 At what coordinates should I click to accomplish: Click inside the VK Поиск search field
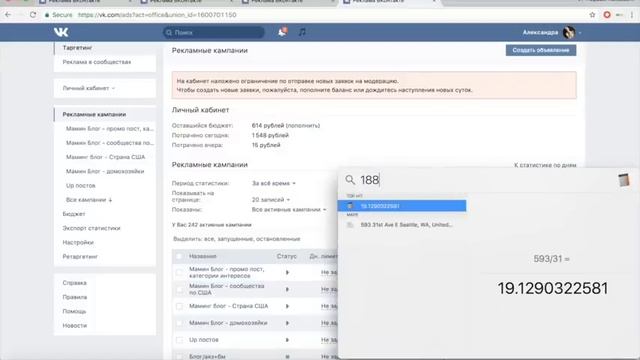(213, 32)
